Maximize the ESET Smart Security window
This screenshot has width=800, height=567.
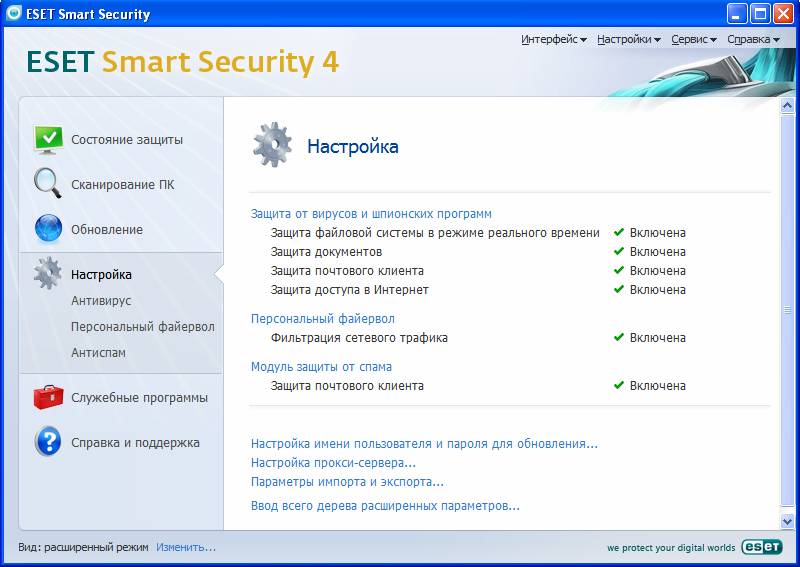click(x=760, y=14)
